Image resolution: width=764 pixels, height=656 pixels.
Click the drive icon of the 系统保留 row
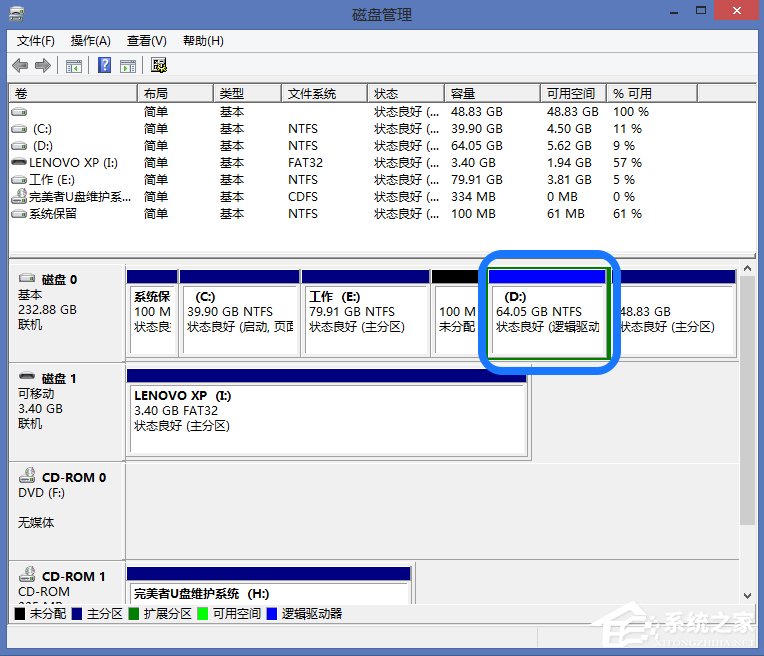[x=19, y=214]
